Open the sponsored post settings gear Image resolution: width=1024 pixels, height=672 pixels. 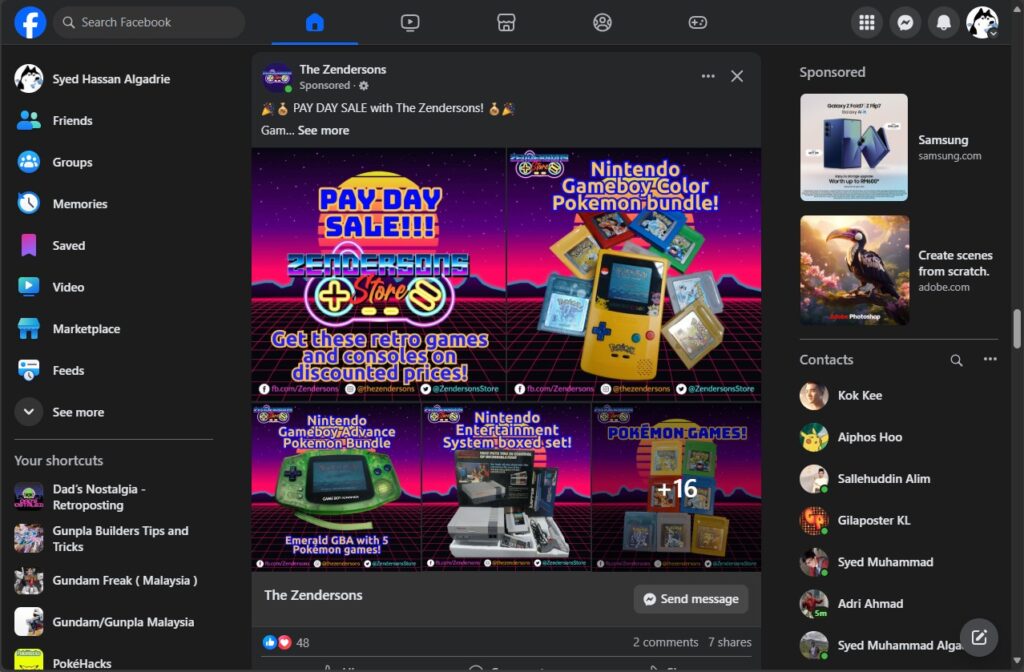tap(364, 86)
